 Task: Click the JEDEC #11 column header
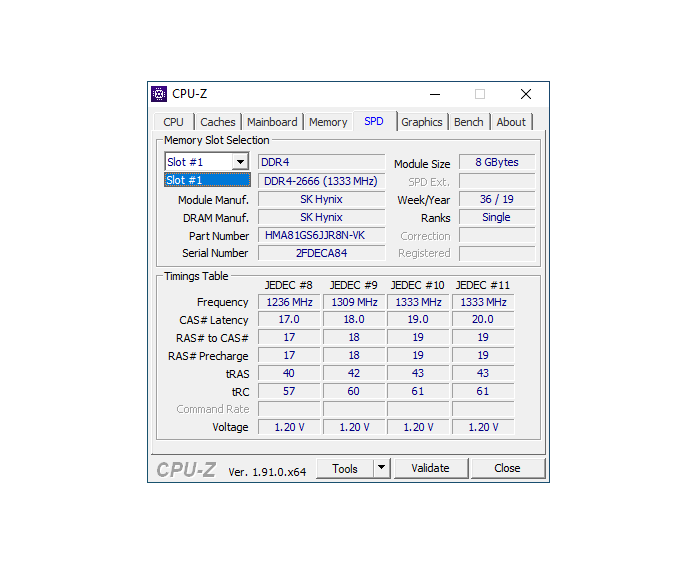coord(483,285)
